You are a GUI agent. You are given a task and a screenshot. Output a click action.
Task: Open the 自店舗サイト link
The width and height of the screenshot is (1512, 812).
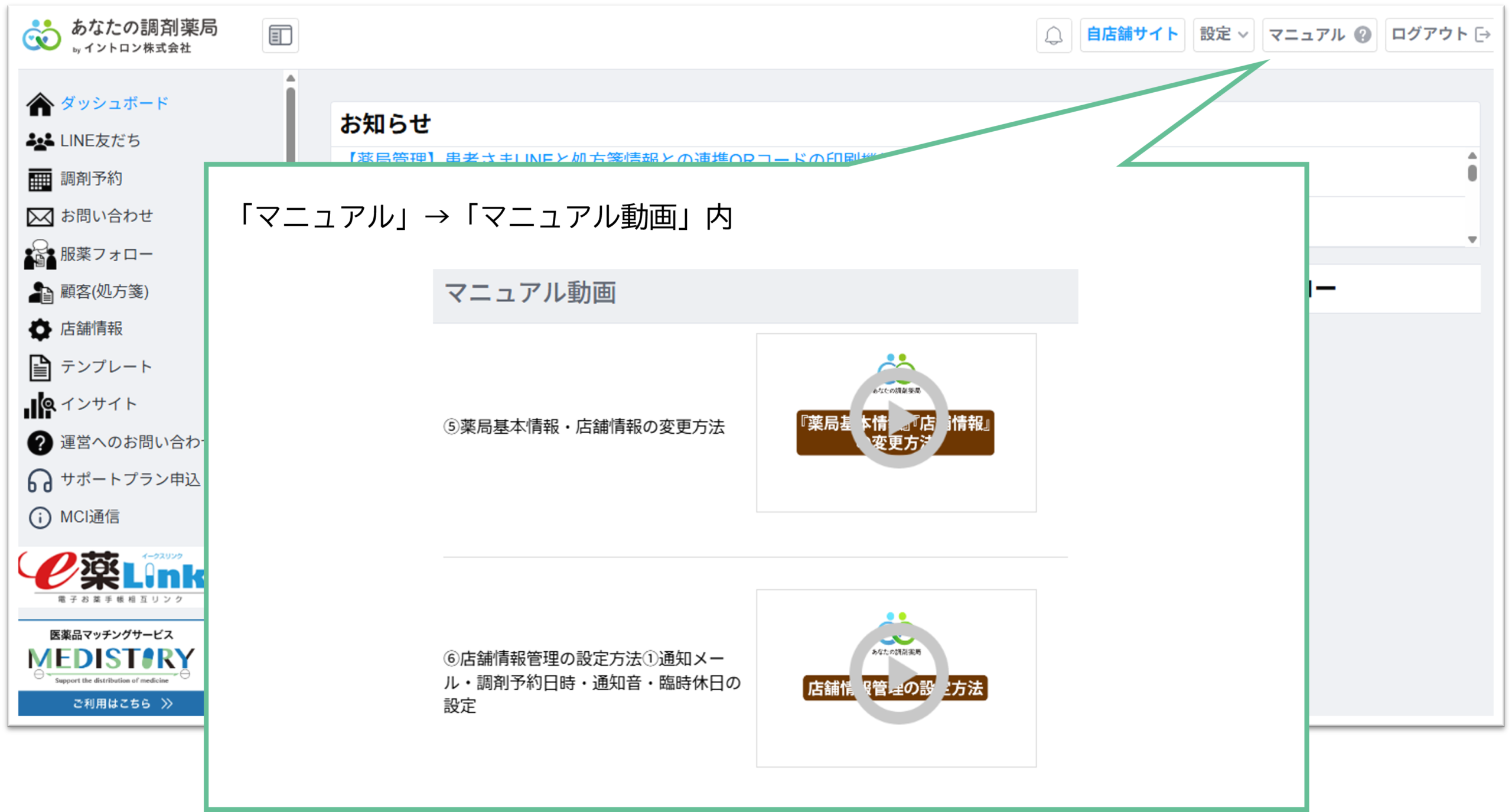(1132, 35)
